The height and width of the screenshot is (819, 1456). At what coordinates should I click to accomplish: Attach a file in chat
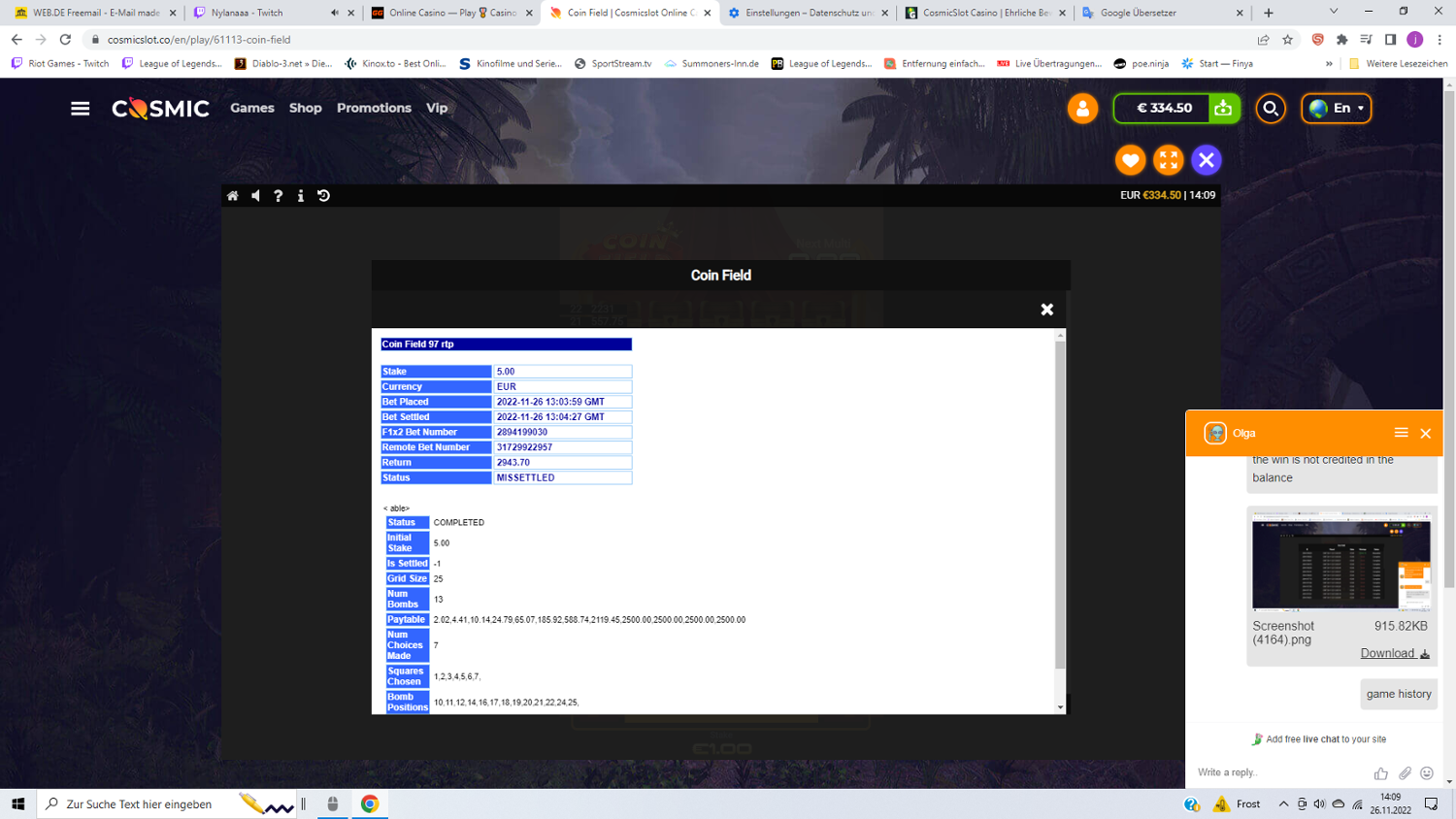click(x=1405, y=773)
